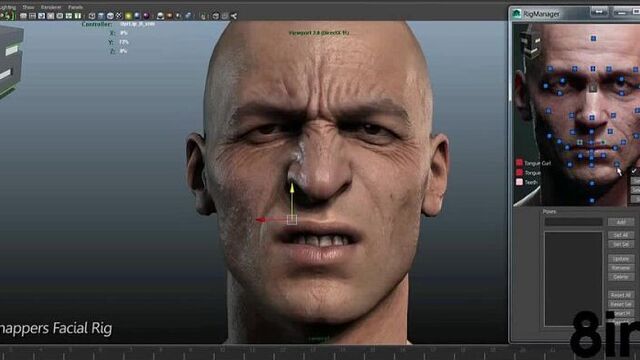
Task: Click the Set All button
Action: (x=620, y=235)
